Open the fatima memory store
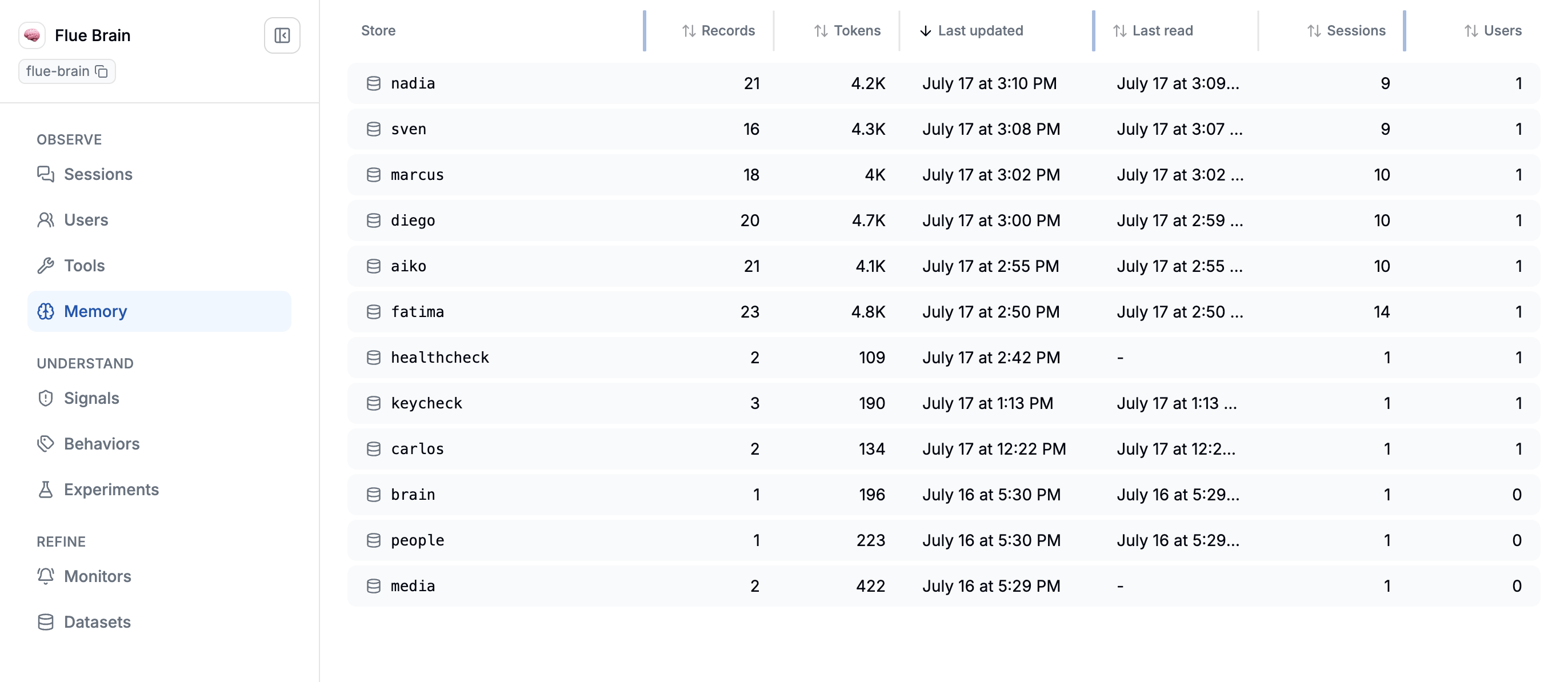Screen dimensions: 1568x682 (943, 311)
